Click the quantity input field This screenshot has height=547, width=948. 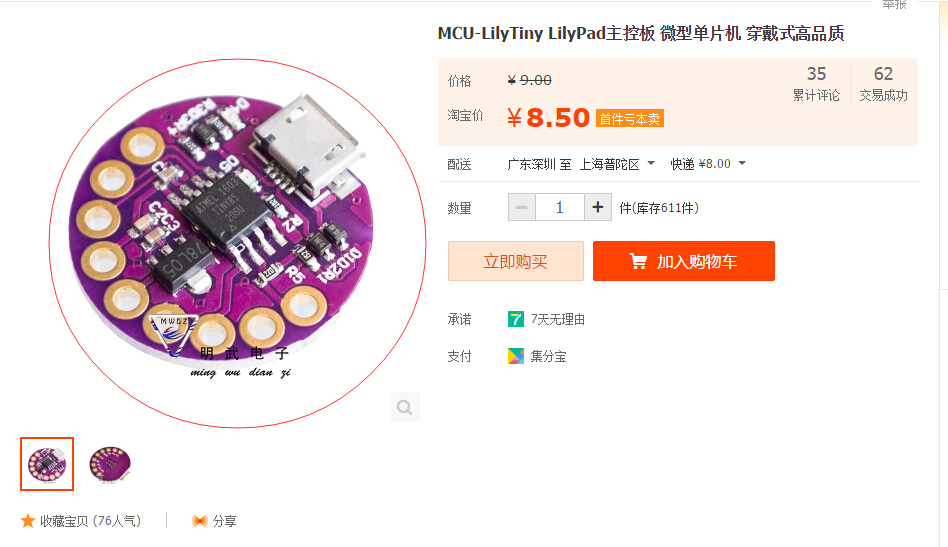coord(560,207)
